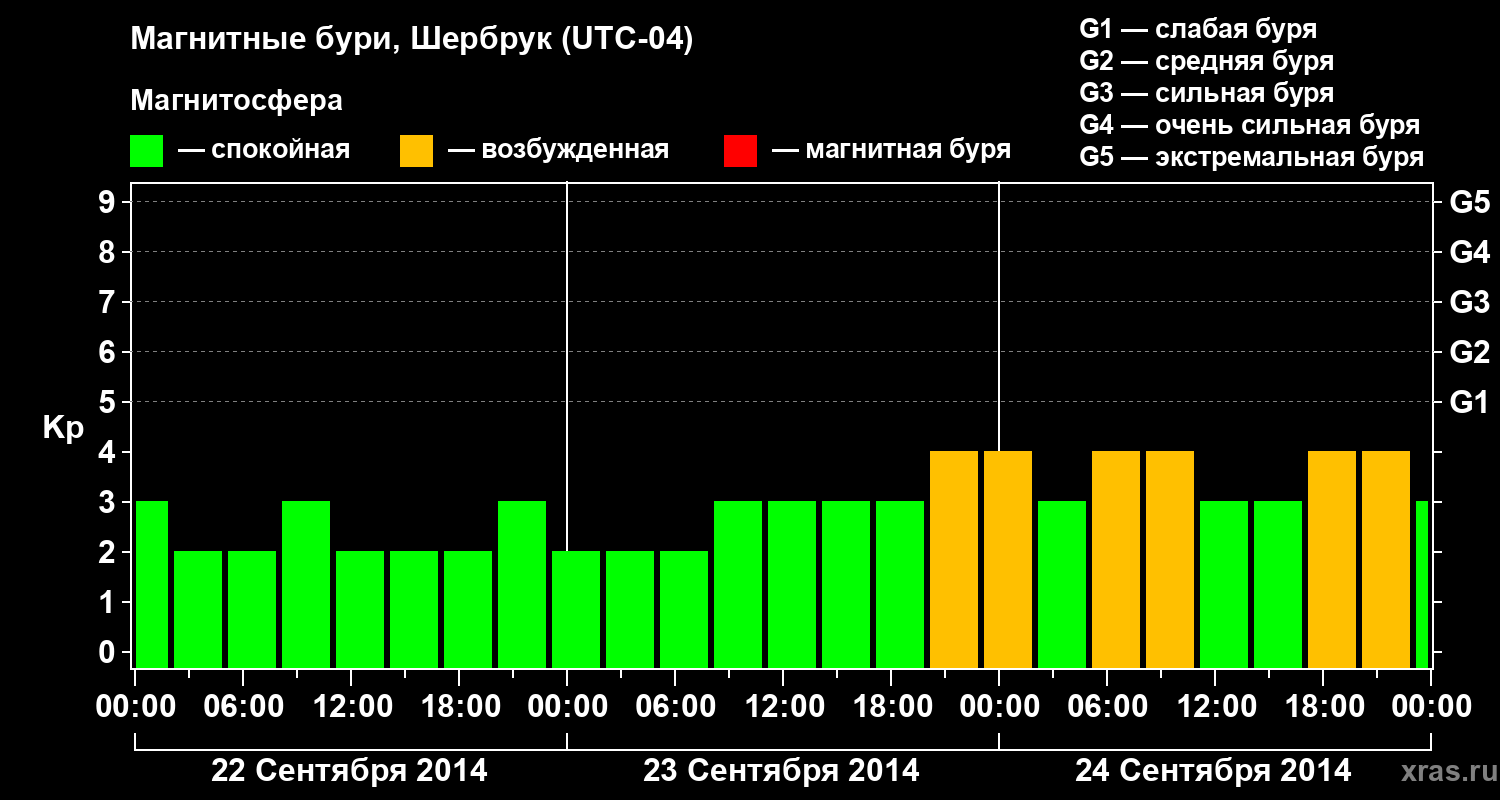The height and width of the screenshot is (800, 1500).
Task: Click the '23 Сентября 2014' date label
Action: 782,771
